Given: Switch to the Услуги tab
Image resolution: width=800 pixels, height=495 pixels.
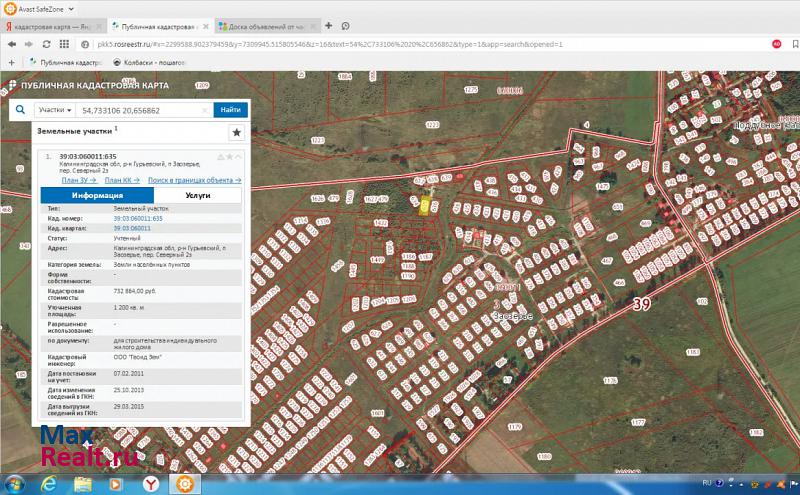Looking at the screenshot, I should 197,196.
